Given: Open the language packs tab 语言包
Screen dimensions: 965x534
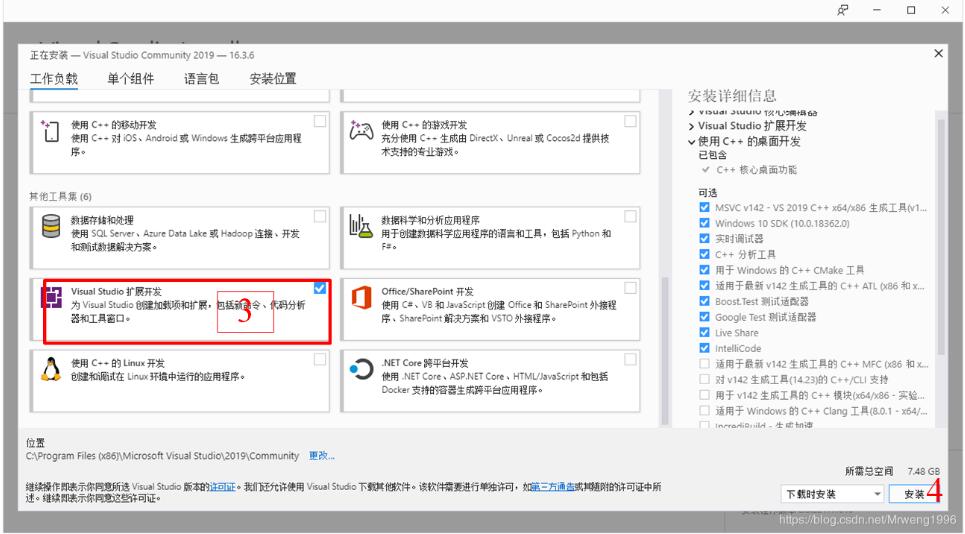Looking at the screenshot, I should tap(201, 79).
